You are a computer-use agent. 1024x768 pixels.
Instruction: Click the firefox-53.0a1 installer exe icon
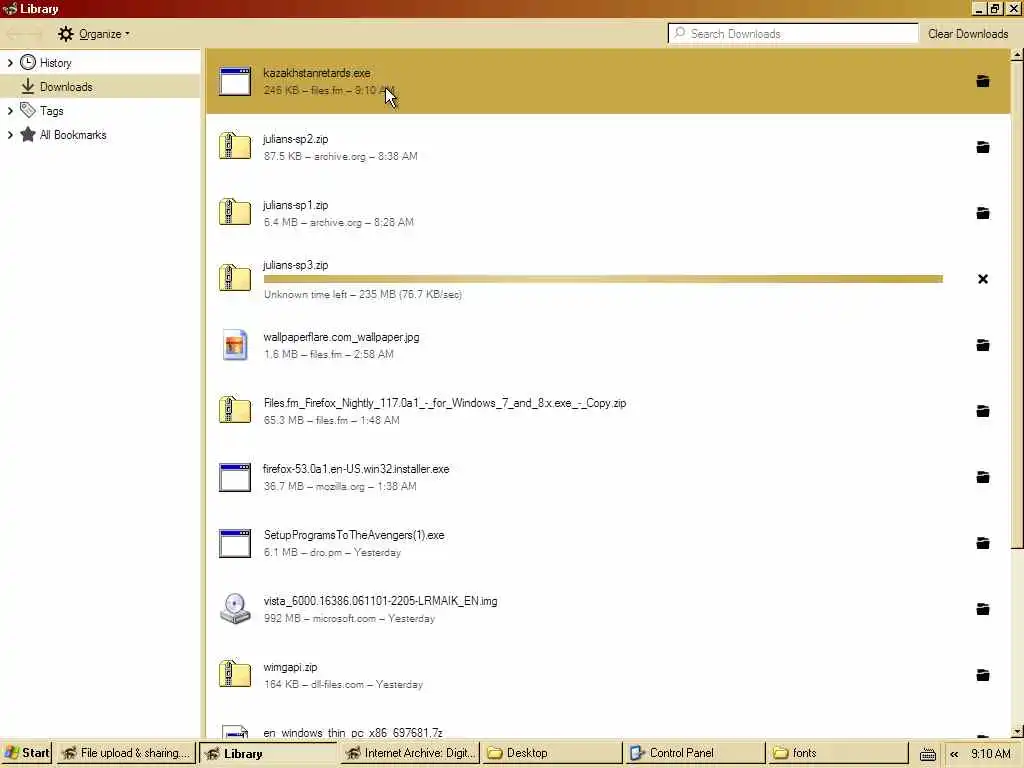tap(235, 477)
